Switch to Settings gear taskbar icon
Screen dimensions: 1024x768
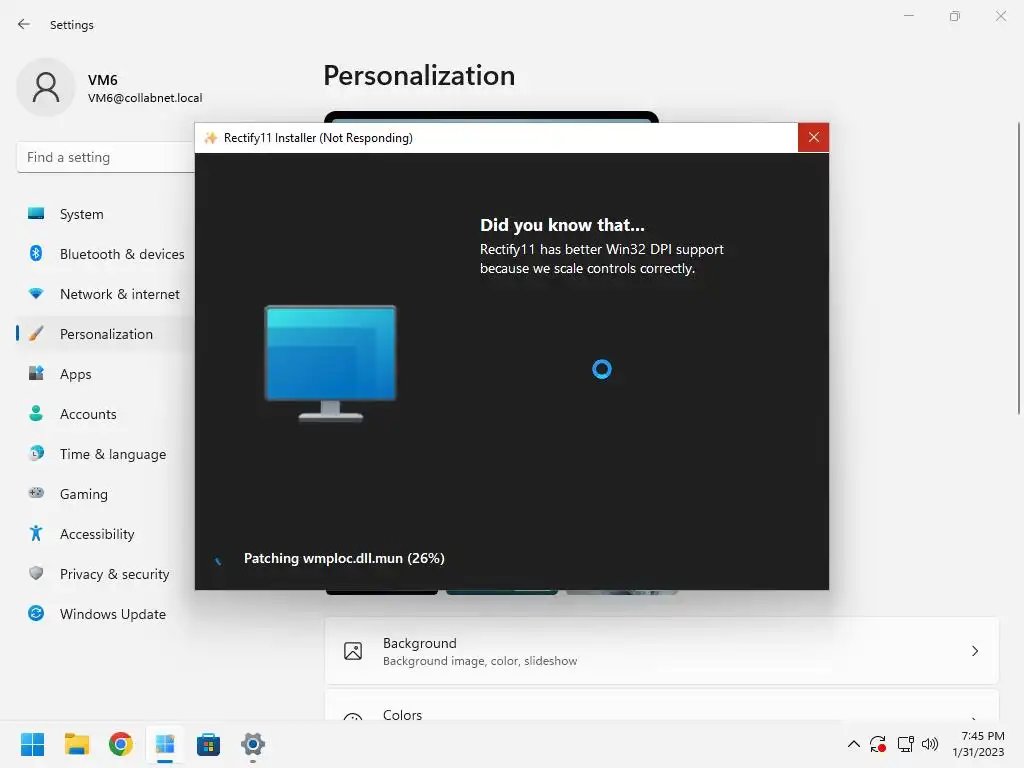point(253,744)
